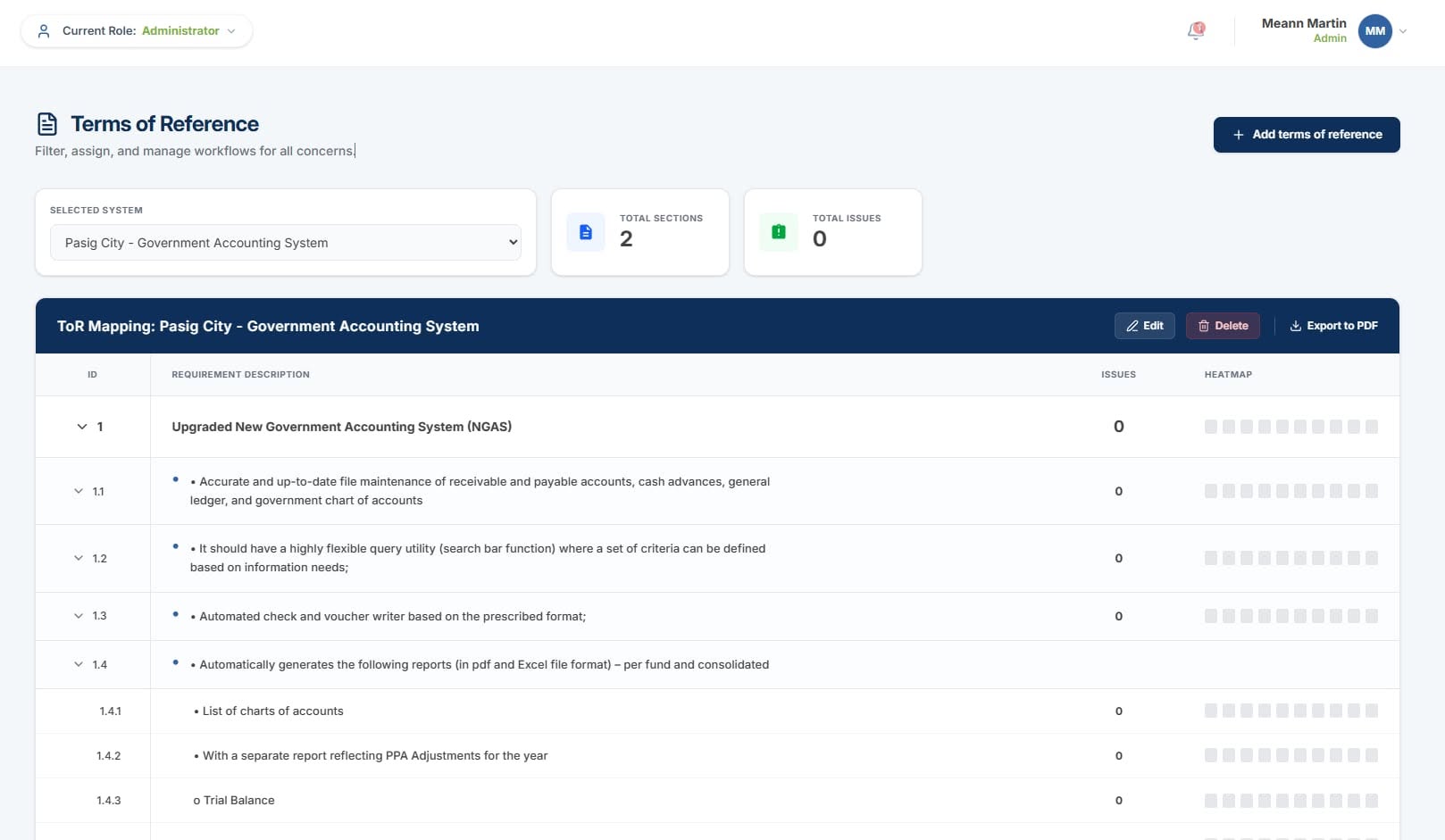Open the notifications bell

pyautogui.click(x=1196, y=31)
